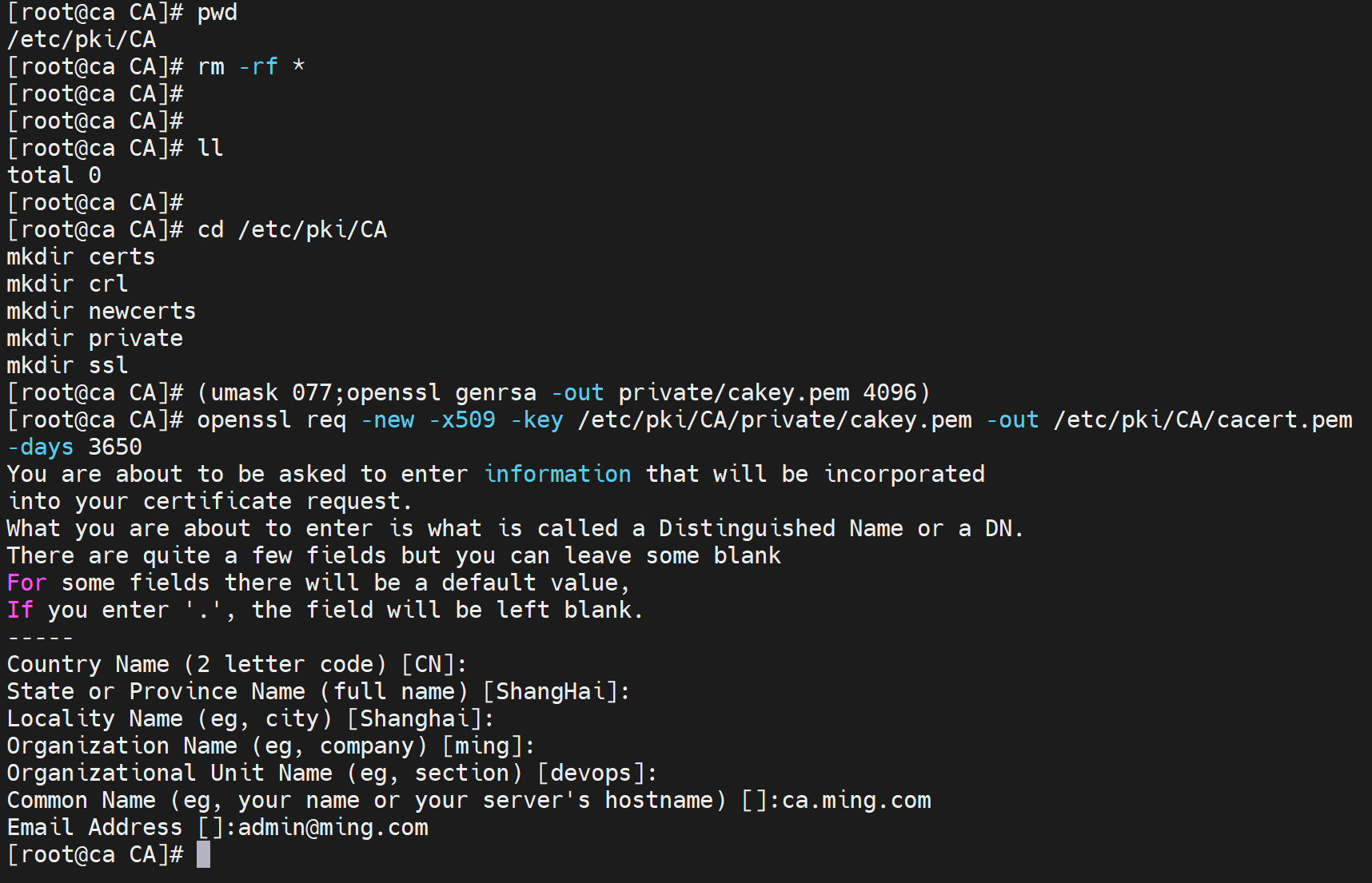Click the 'ca.ming.com' common name entry
The image size is (1372, 883).
coord(856,800)
